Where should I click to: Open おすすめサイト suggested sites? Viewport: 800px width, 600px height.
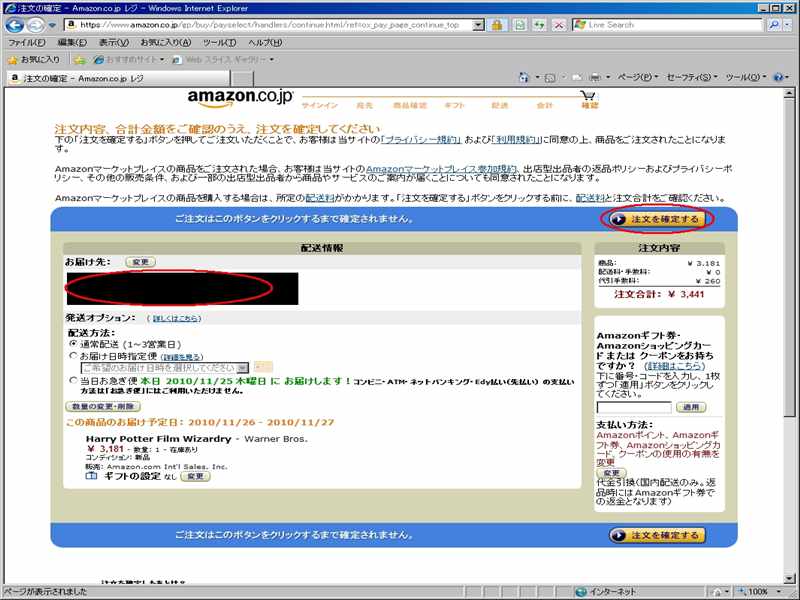pyautogui.click(x=129, y=60)
